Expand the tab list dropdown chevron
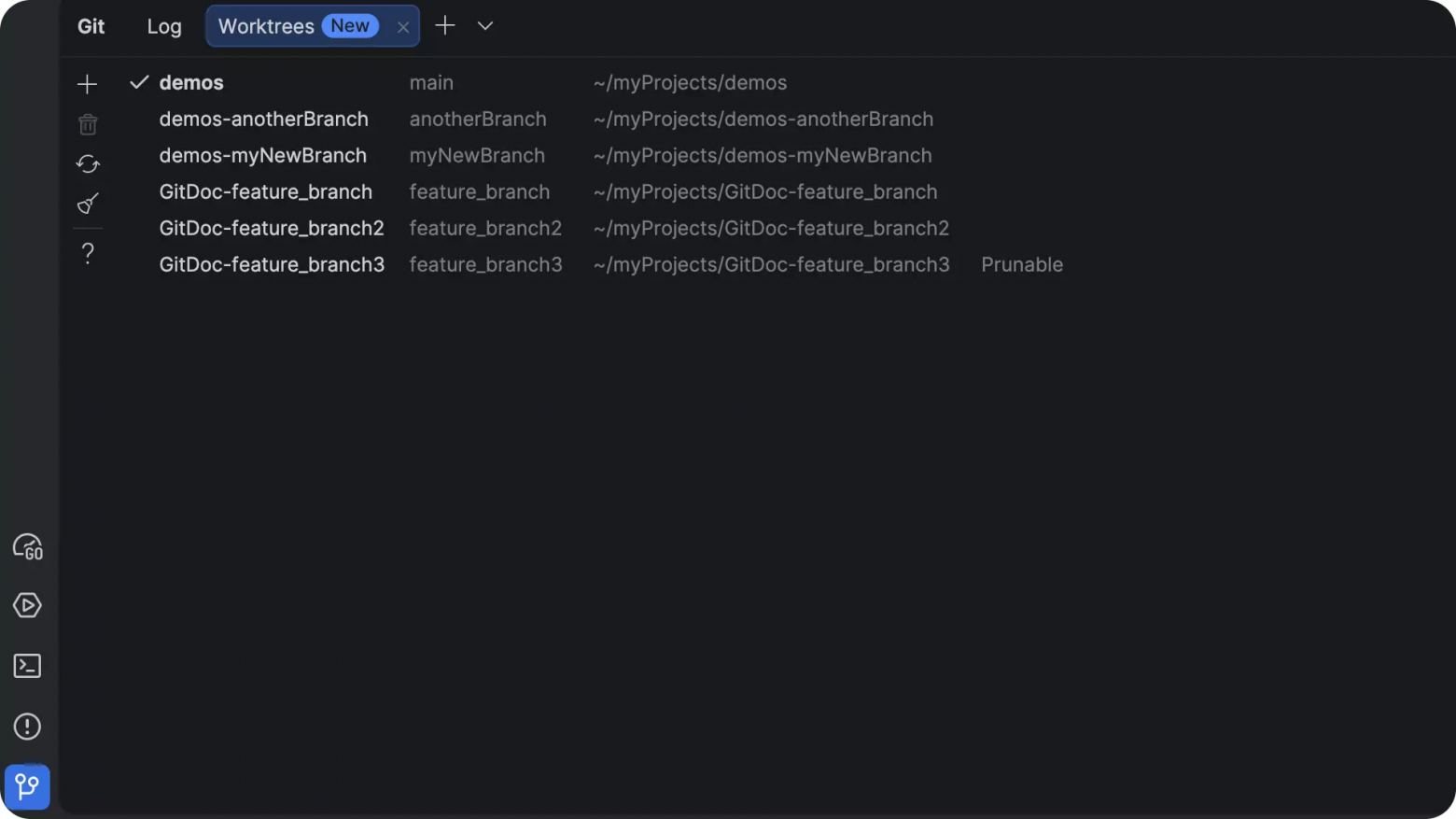 485,26
